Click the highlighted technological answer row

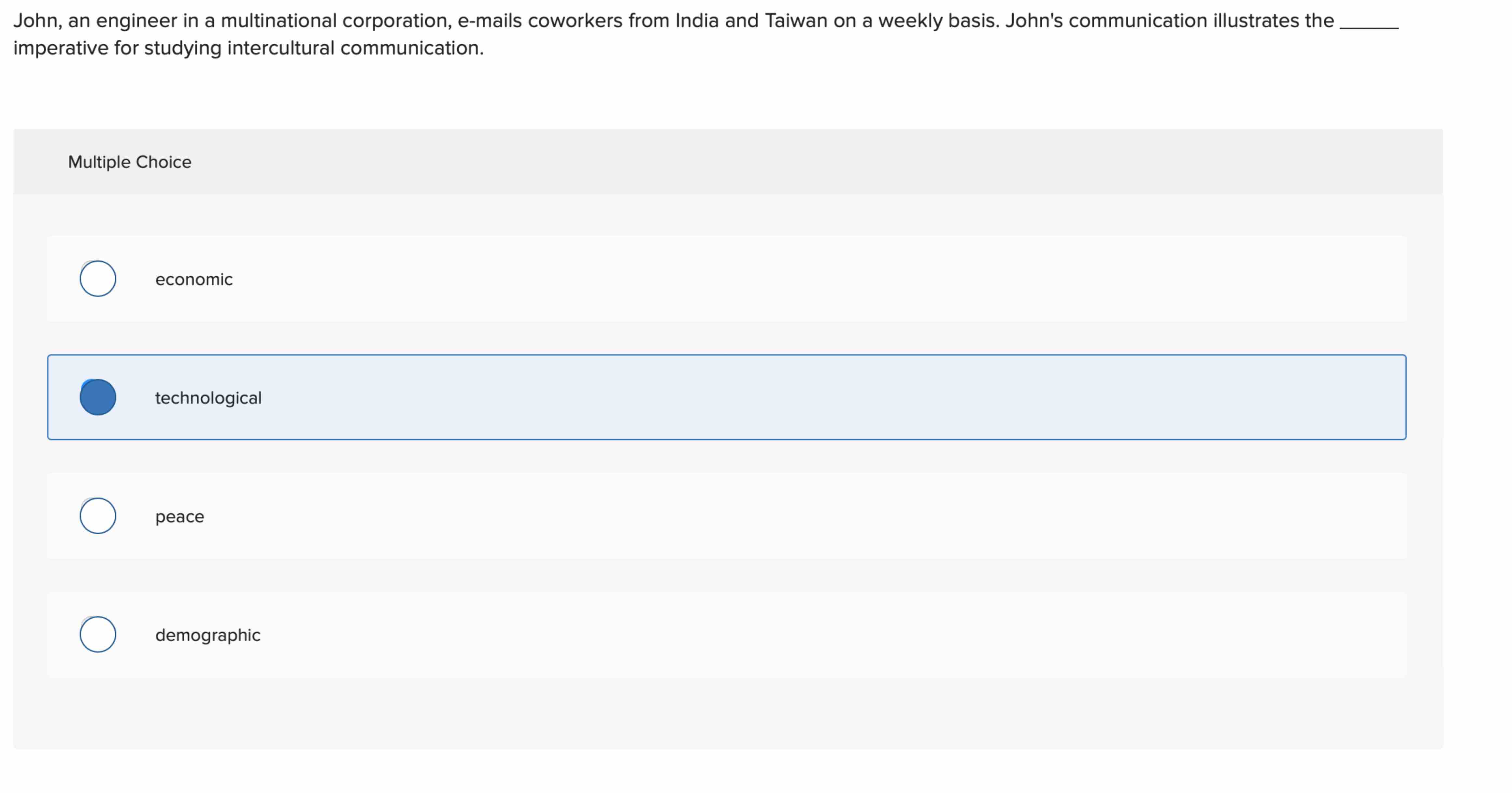tap(704, 398)
